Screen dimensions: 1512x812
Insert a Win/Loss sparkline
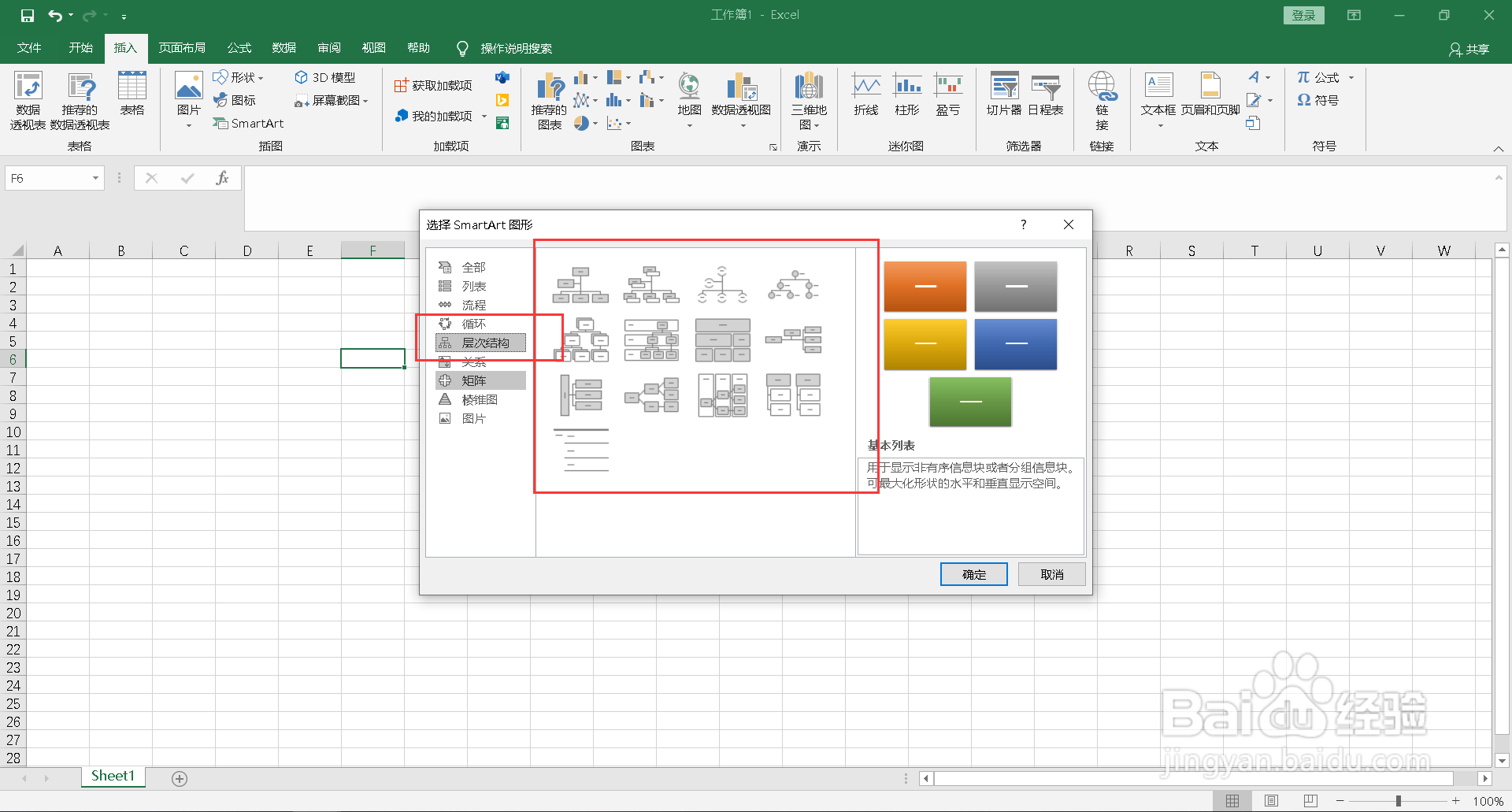[948, 95]
